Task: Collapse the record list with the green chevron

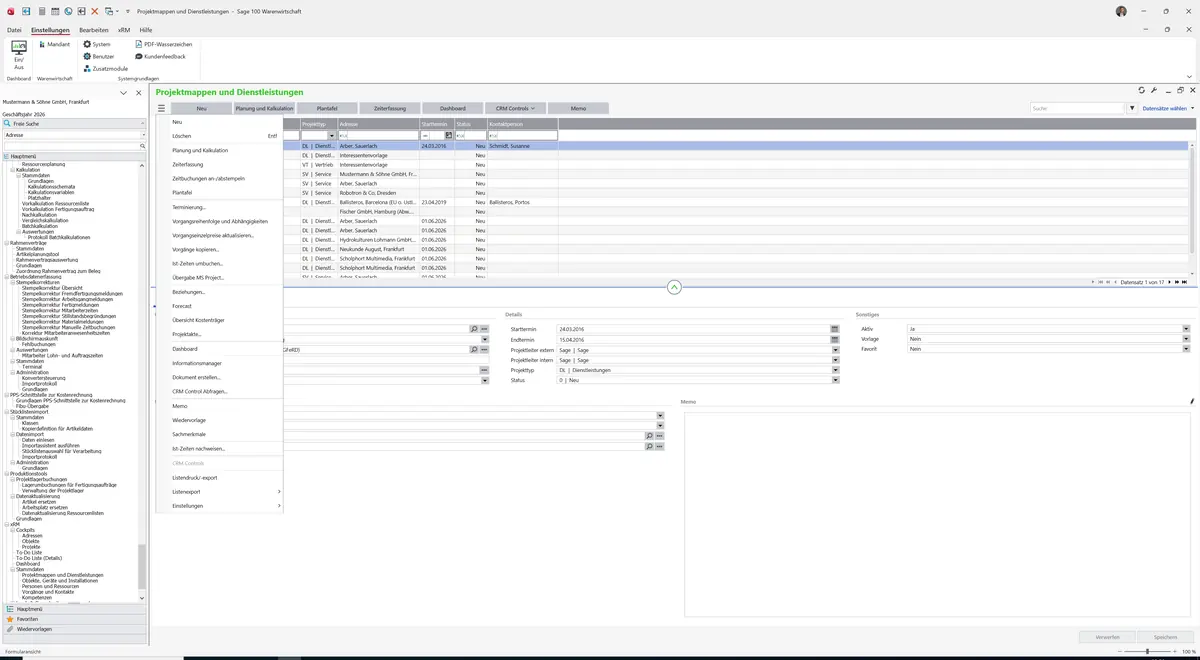Action: (674, 287)
